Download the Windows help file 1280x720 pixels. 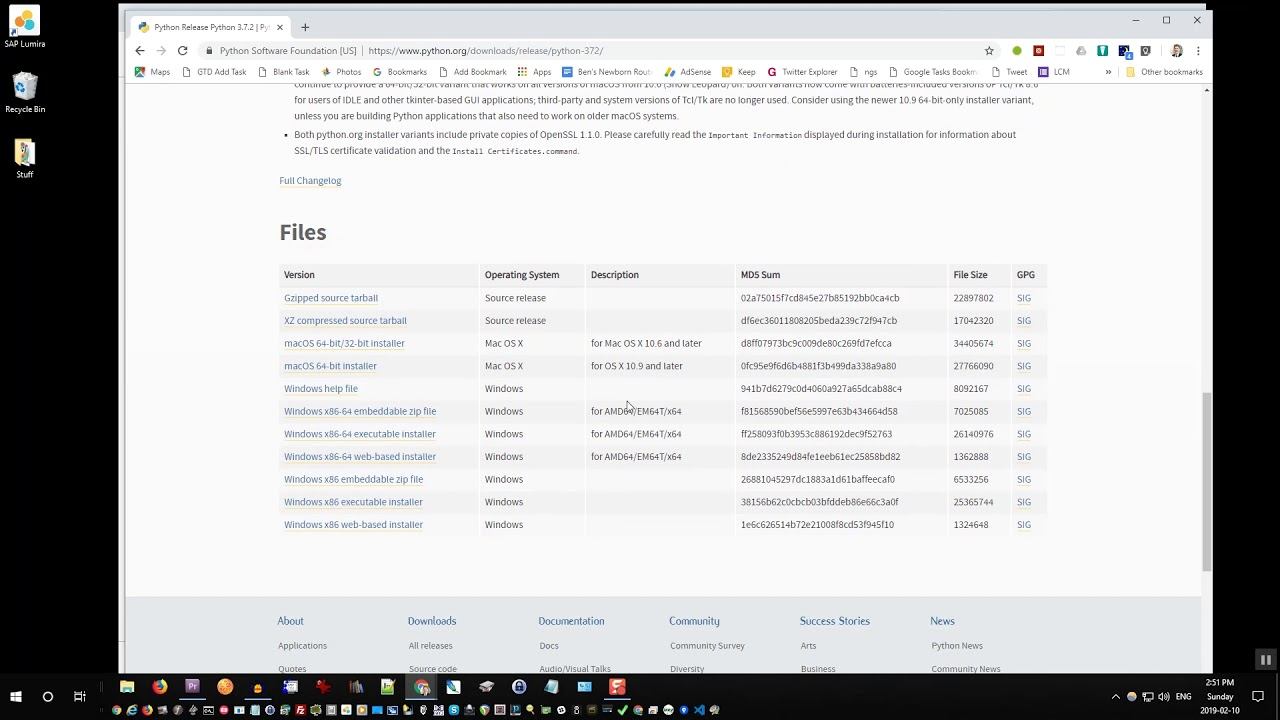(321, 389)
